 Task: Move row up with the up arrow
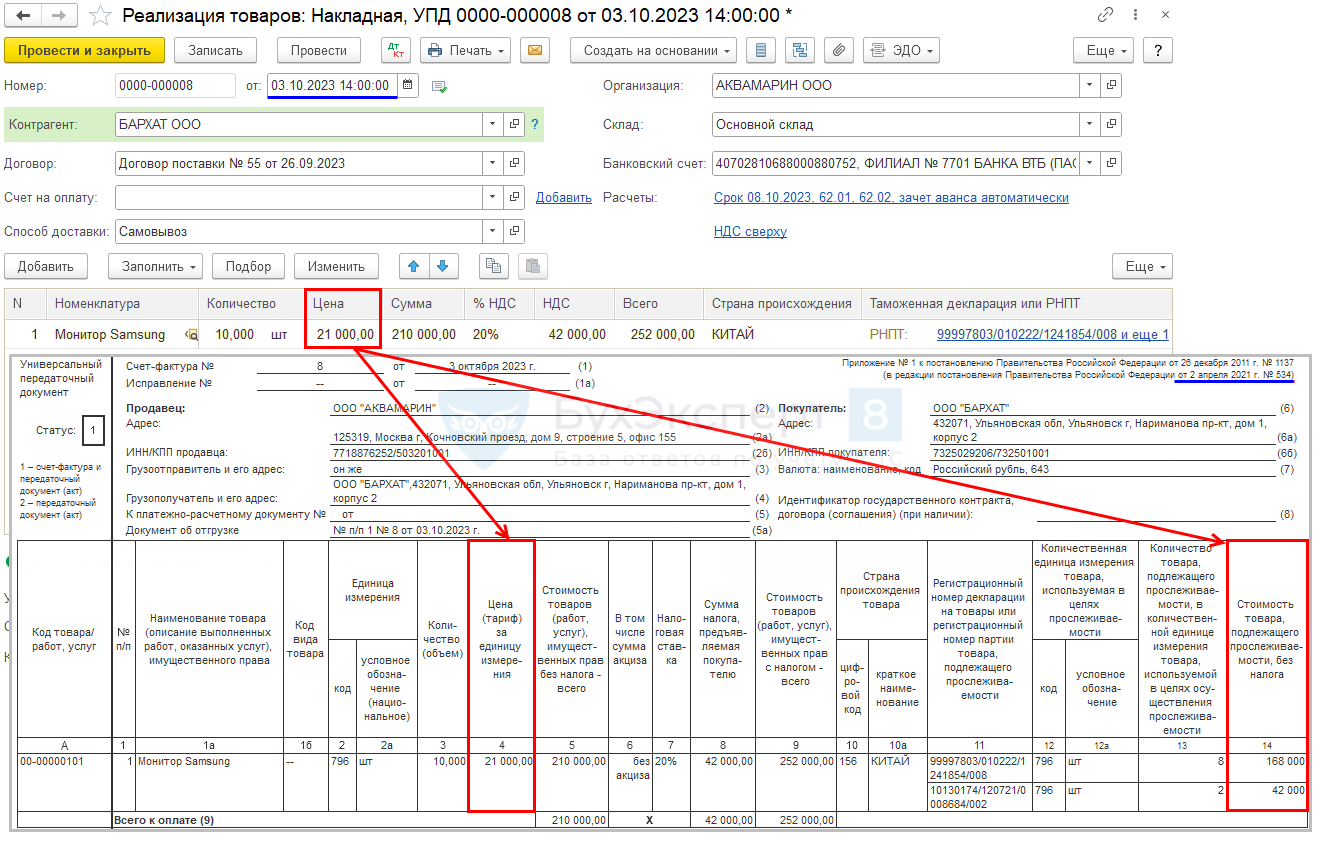(414, 267)
